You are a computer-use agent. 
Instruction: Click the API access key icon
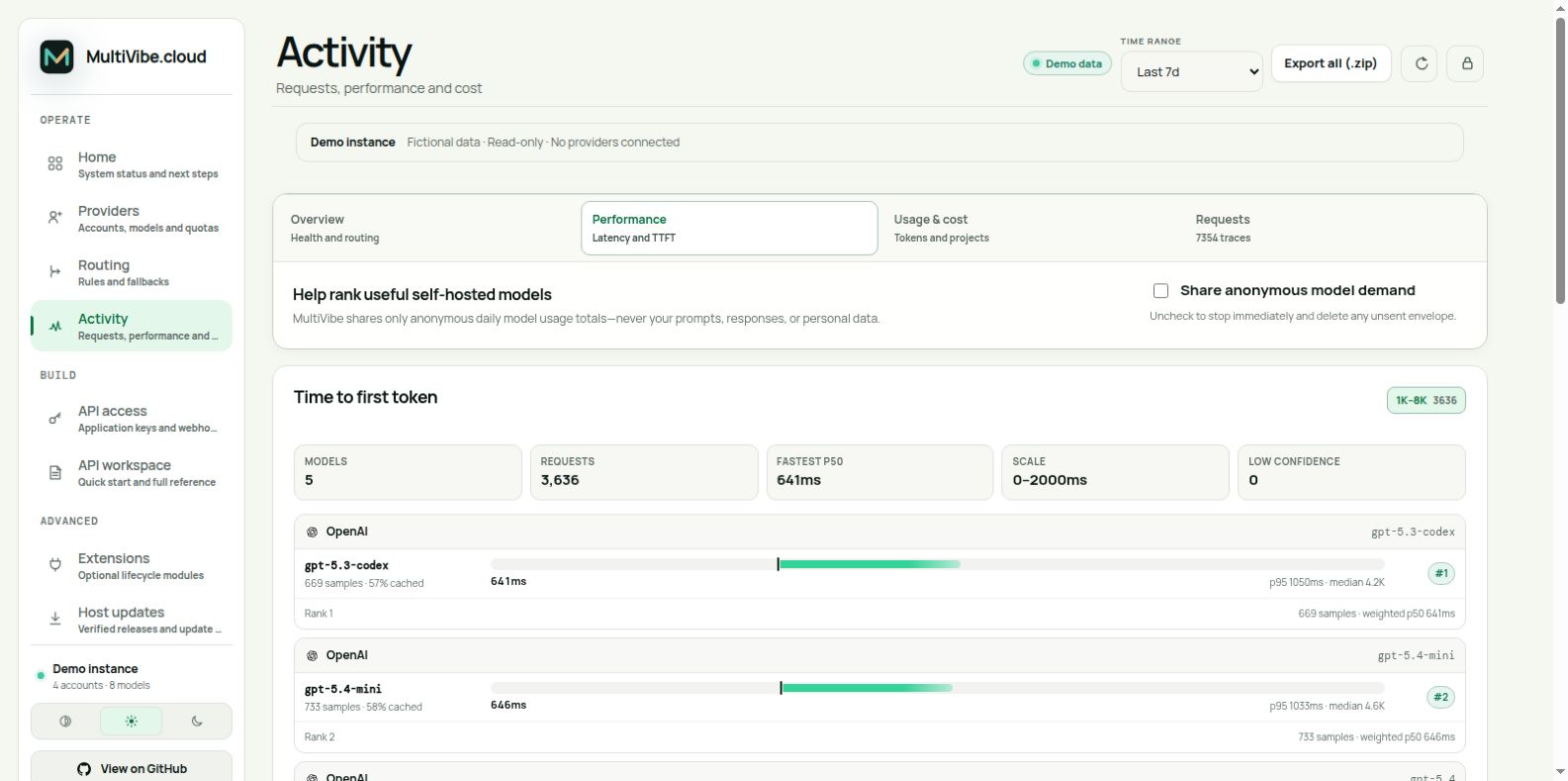click(55, 419)
